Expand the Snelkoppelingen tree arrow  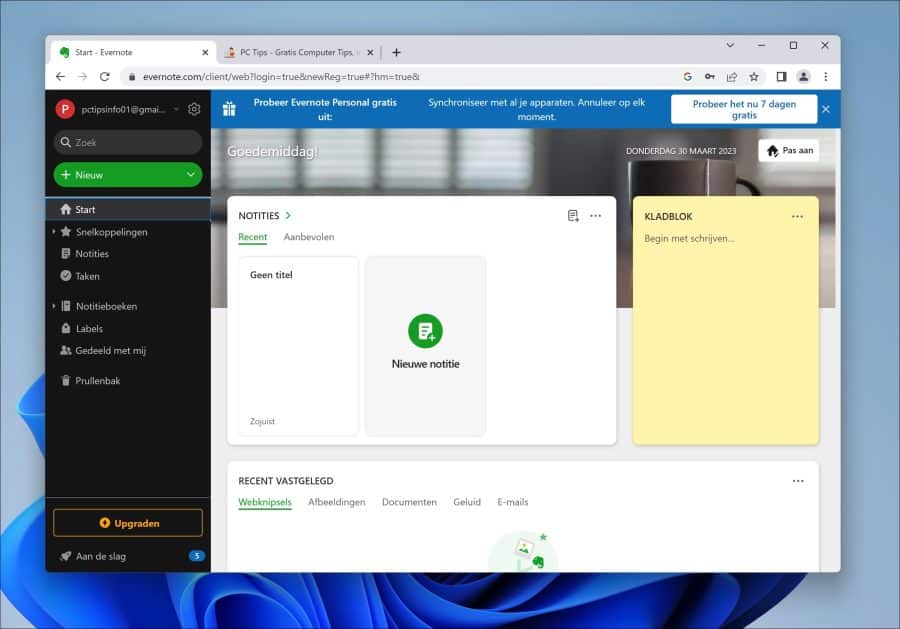pyautogui.click(x=53, y=232)
